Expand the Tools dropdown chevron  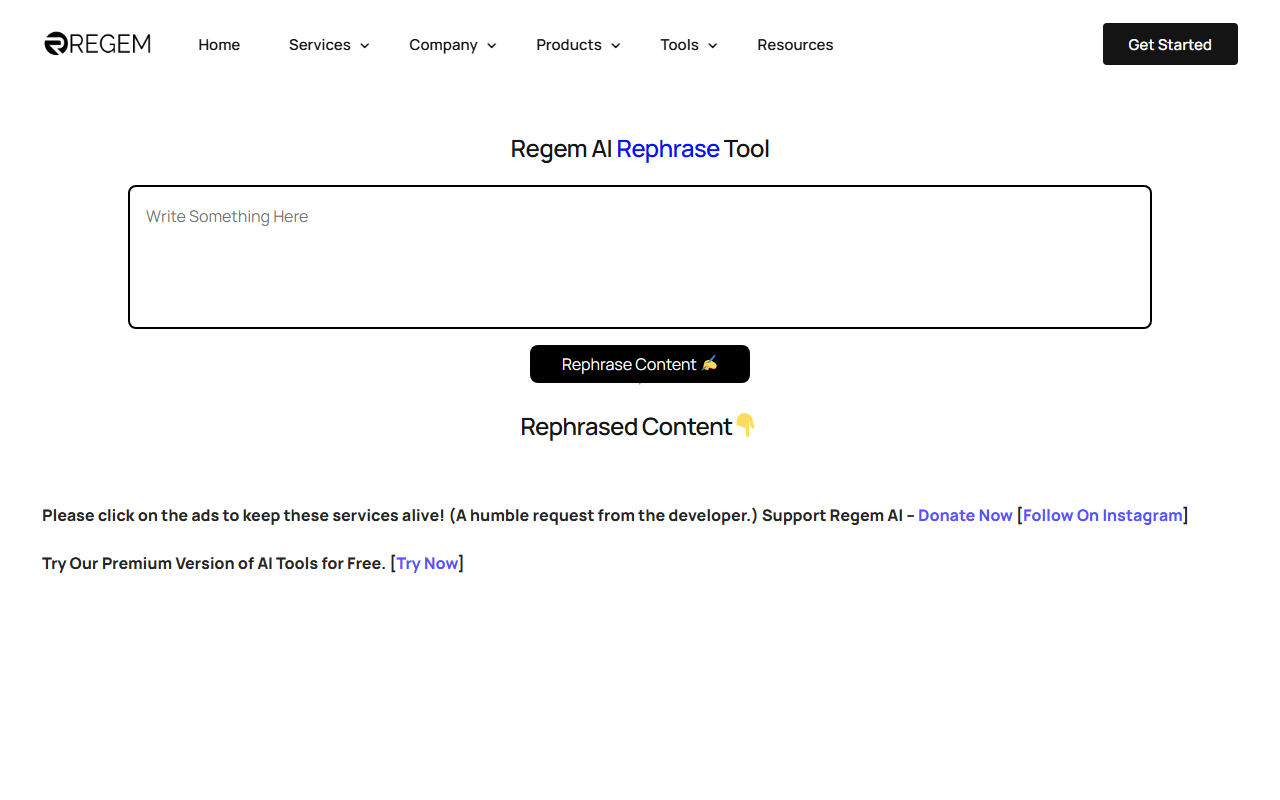coord(713,46)
